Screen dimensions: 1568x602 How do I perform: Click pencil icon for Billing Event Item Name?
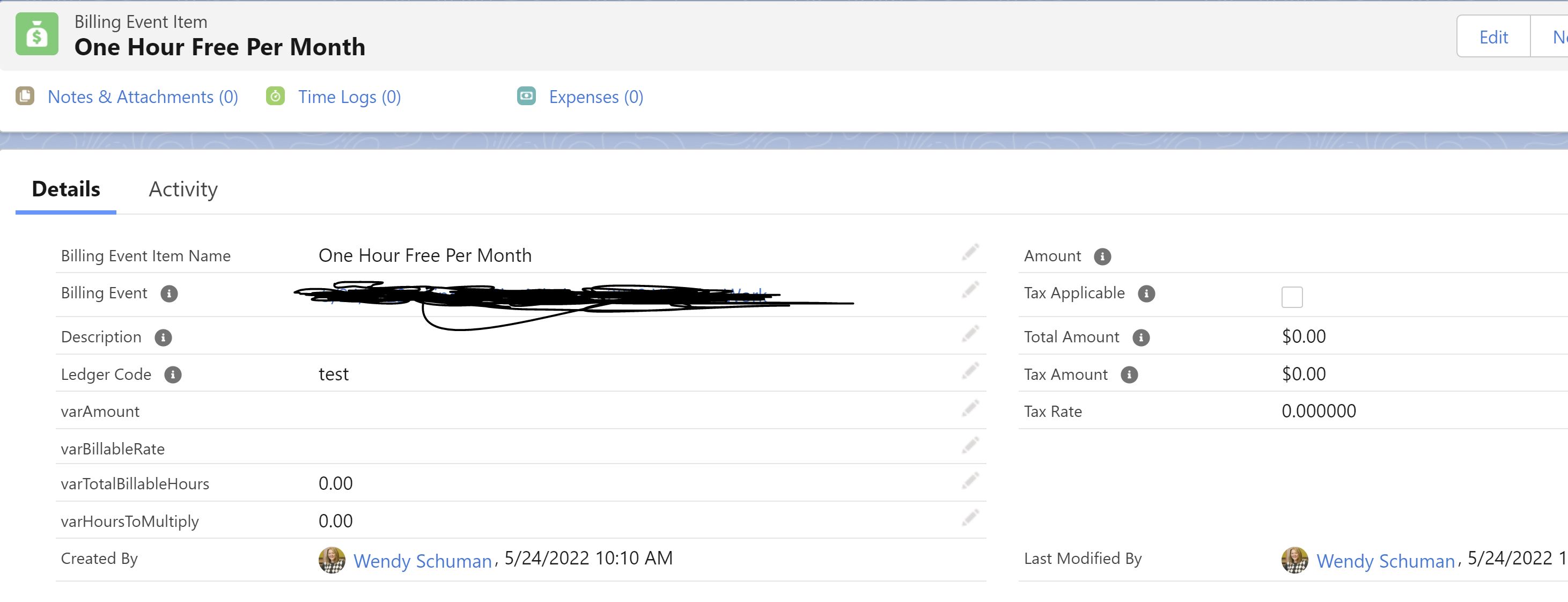click(970, 252)
